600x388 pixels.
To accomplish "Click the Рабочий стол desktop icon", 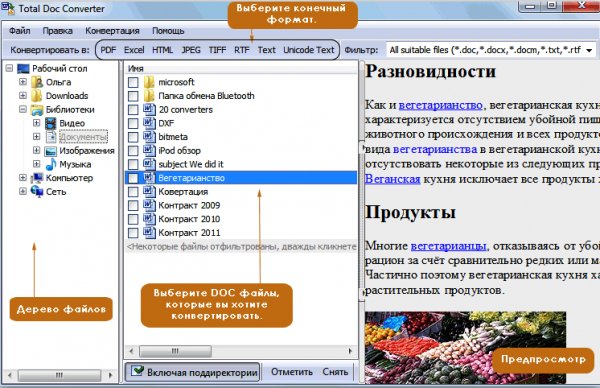I will pos(23,68).
